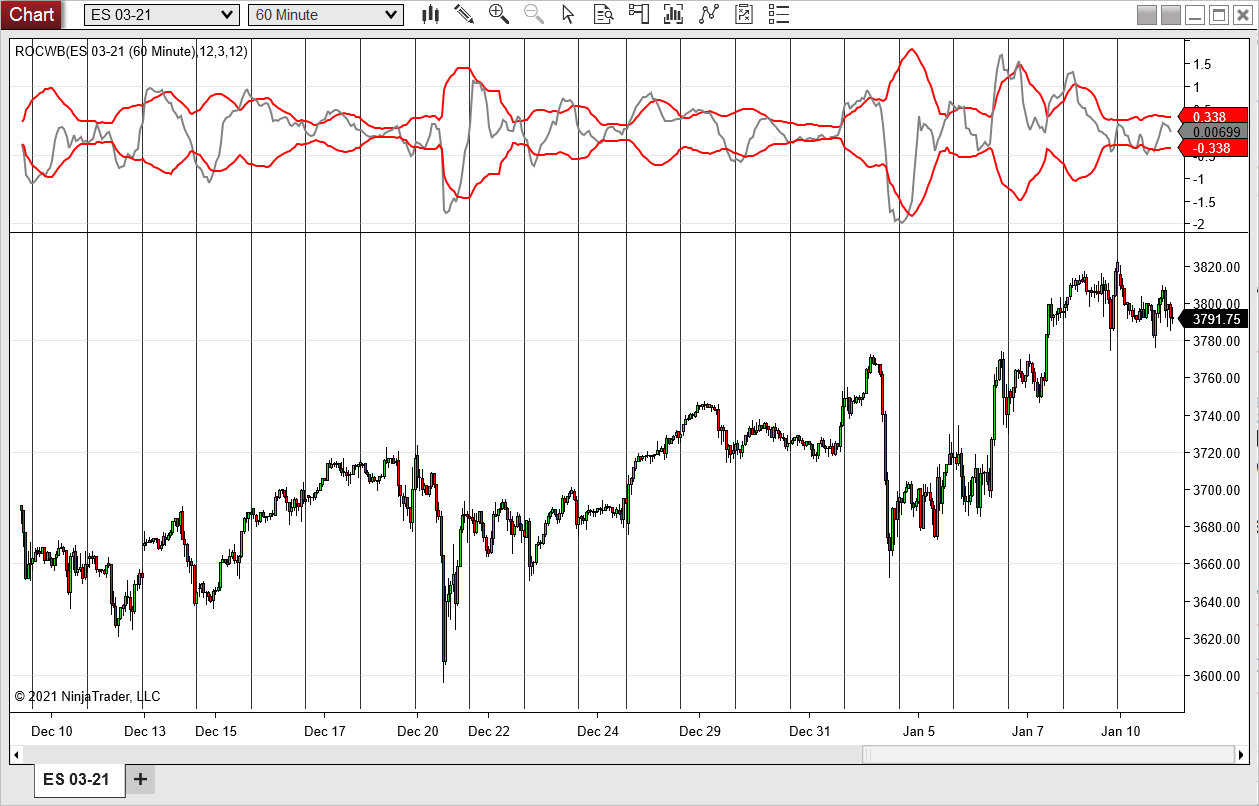Open the Data Box icon

(x=603, y=14)
